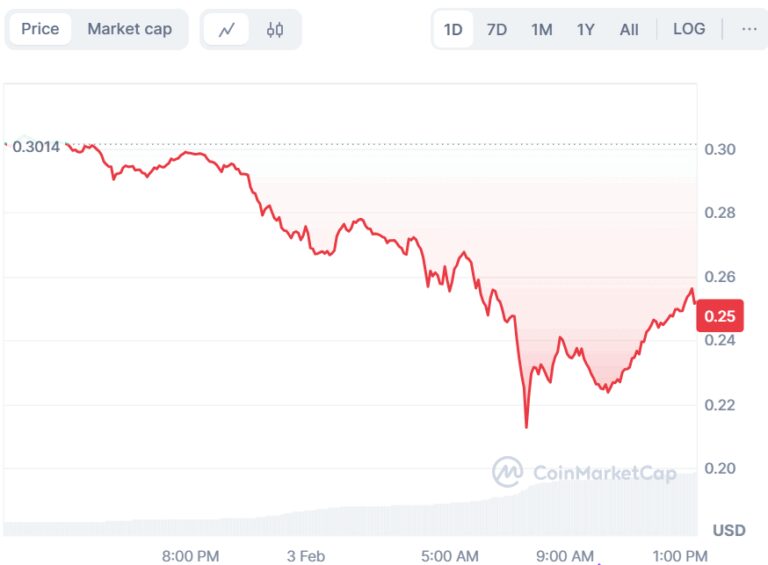The image size is (768, 565).
Task: Click the 0.20 price axis label
Action: point(720,468)
